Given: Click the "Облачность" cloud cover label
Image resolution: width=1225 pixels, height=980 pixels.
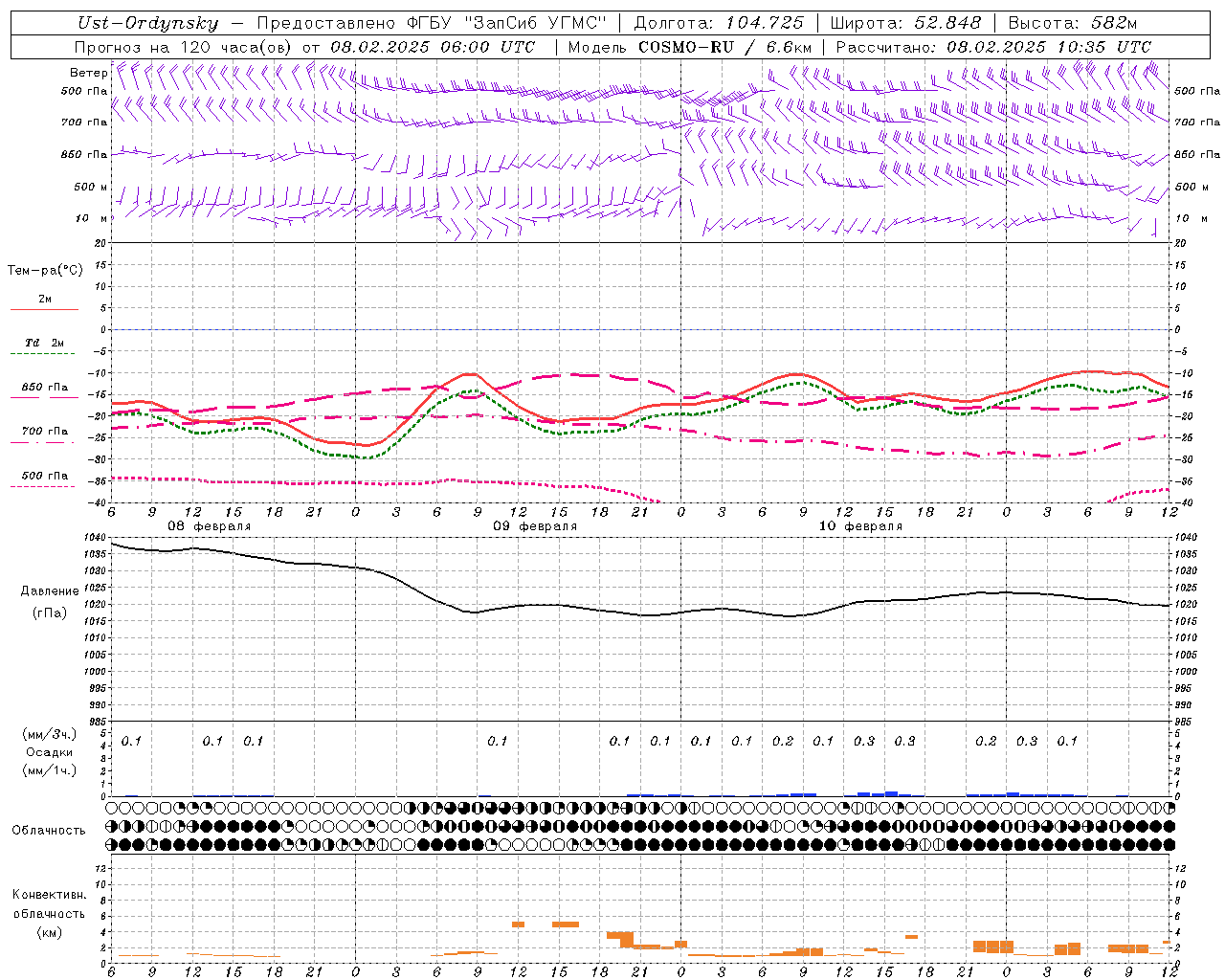Looking at the screenshot, I should click(x=49, y=831).
